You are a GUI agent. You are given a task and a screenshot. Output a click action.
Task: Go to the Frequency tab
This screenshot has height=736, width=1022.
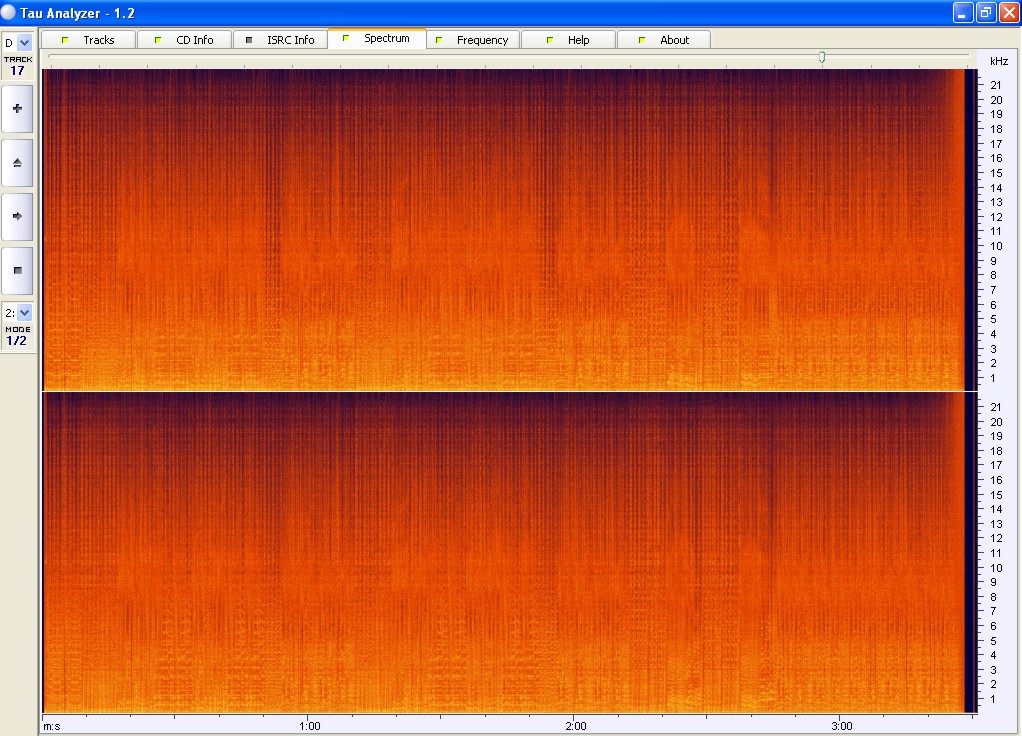(x=472, y=40)
